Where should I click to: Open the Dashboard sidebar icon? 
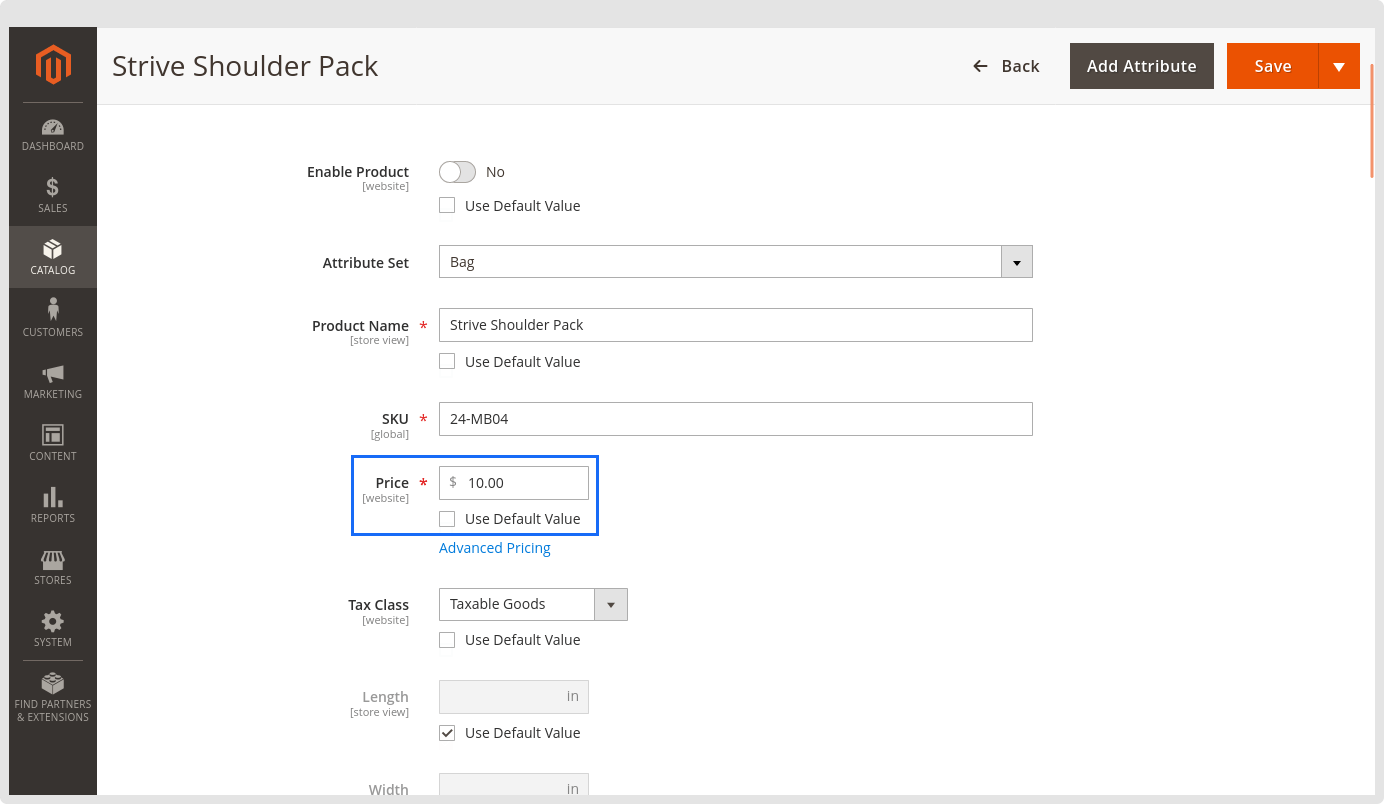(53, 128)
